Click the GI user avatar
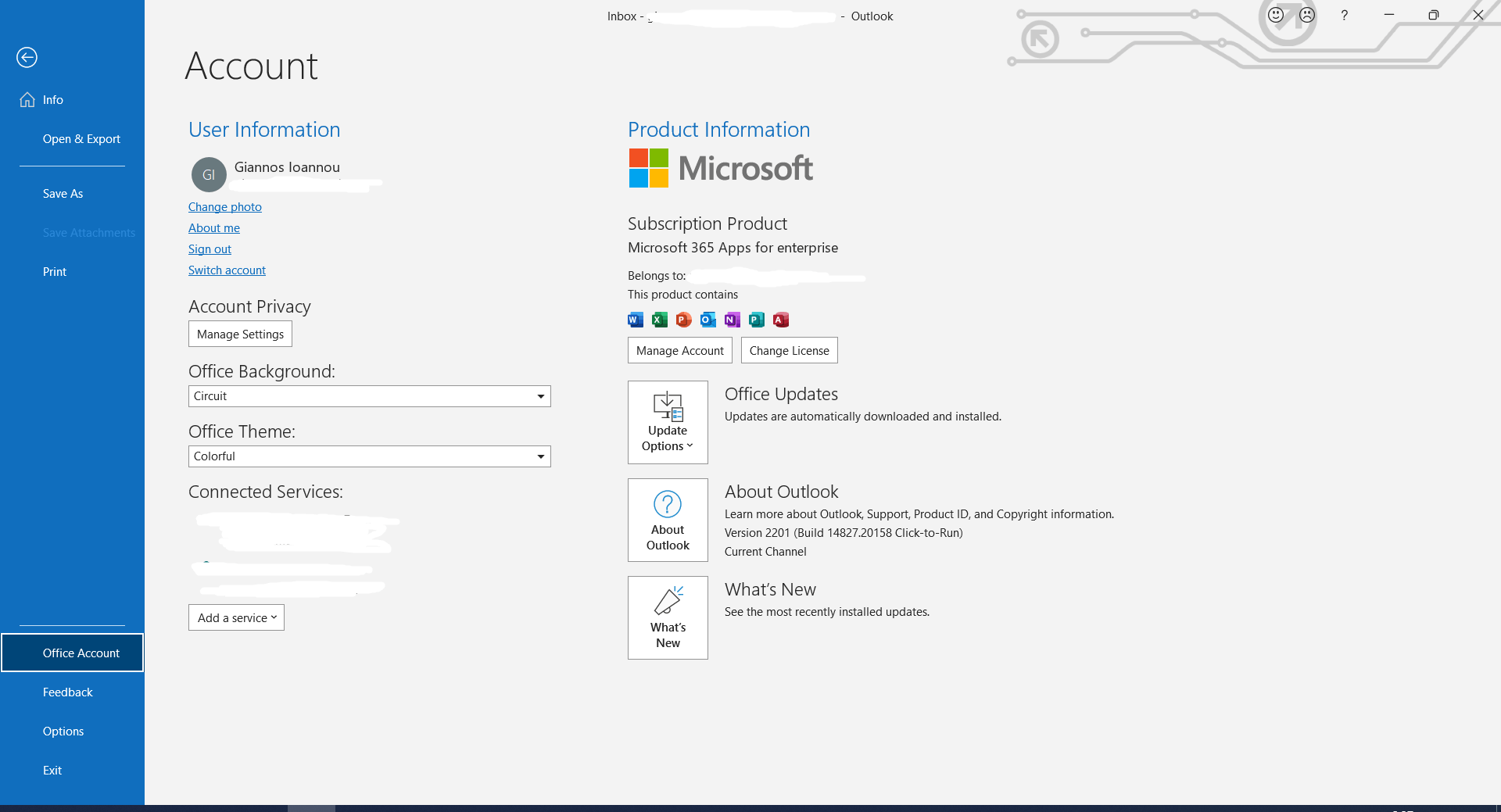 209,174
